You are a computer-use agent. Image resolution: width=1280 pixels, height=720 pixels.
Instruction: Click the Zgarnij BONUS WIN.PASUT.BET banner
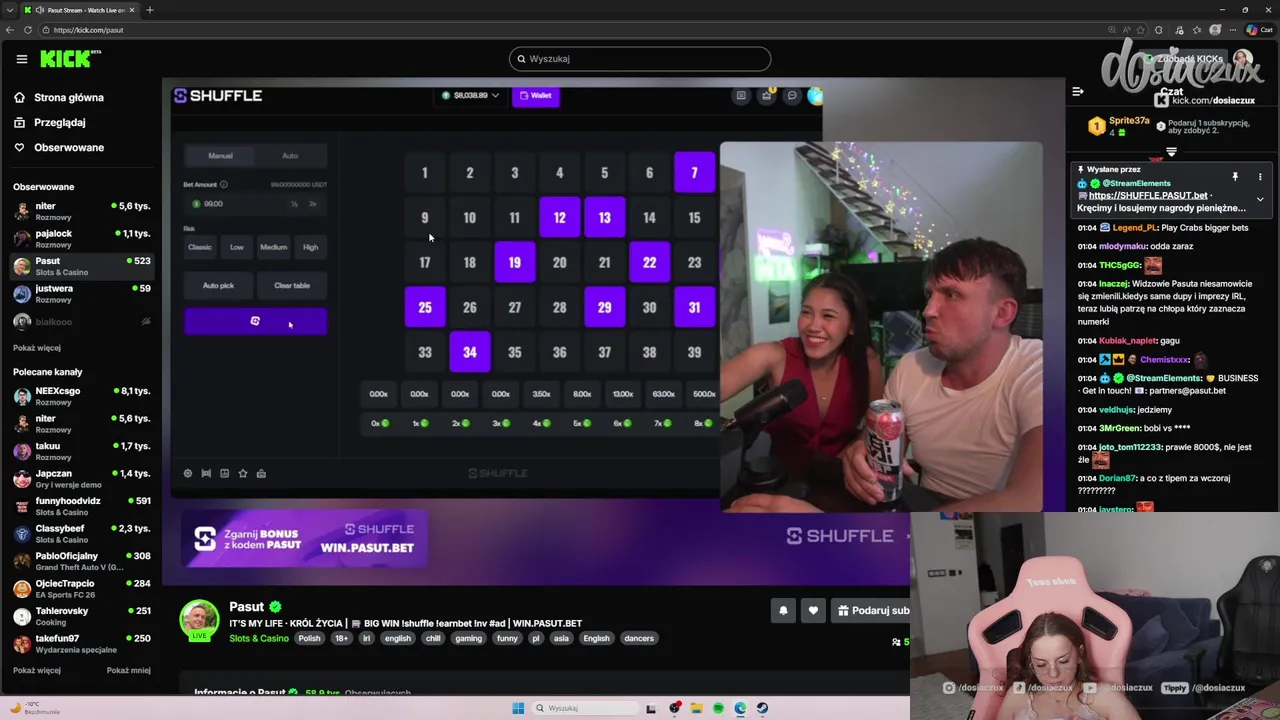point(304,539)
